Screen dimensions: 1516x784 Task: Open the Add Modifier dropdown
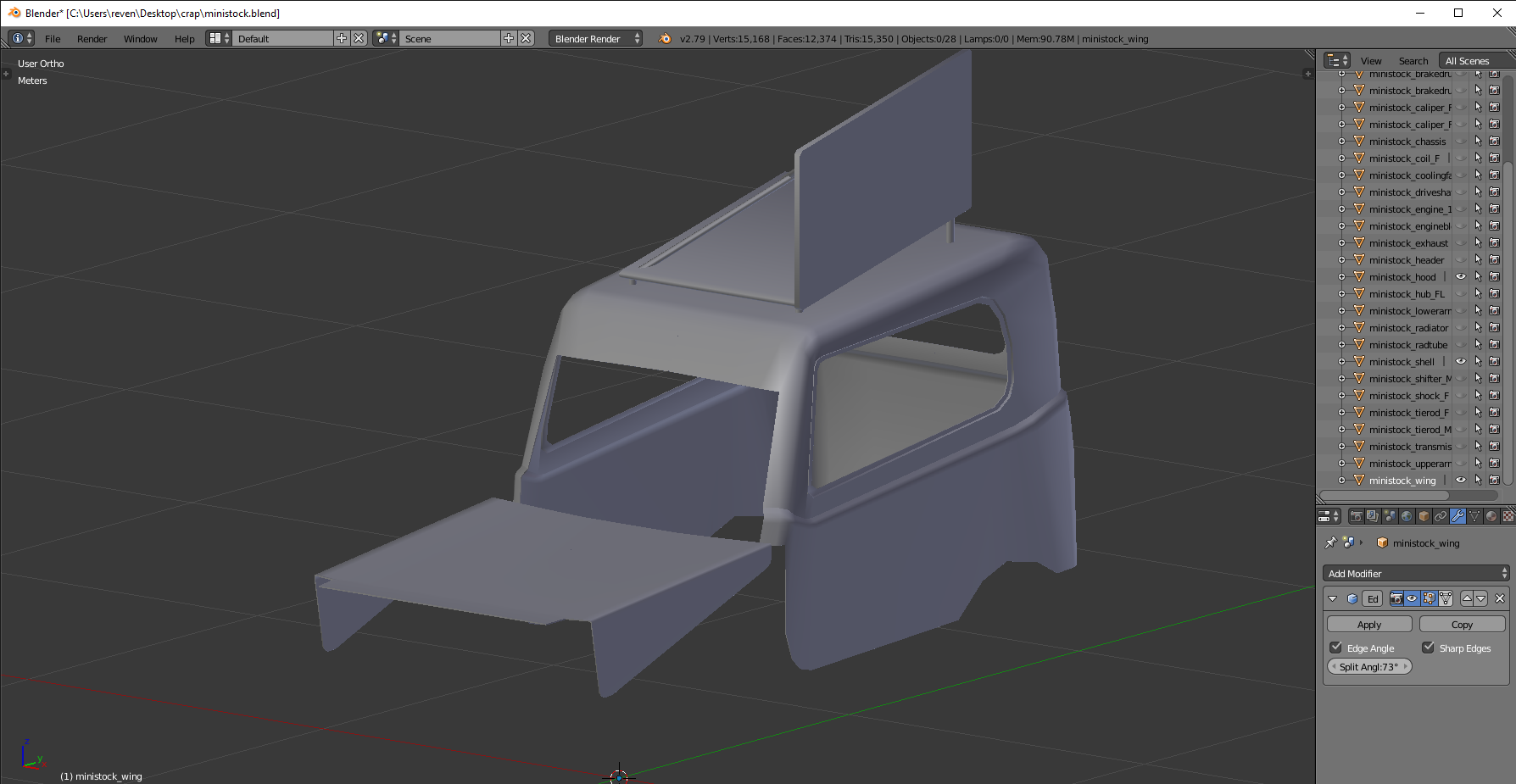(x=1416, y=574)
